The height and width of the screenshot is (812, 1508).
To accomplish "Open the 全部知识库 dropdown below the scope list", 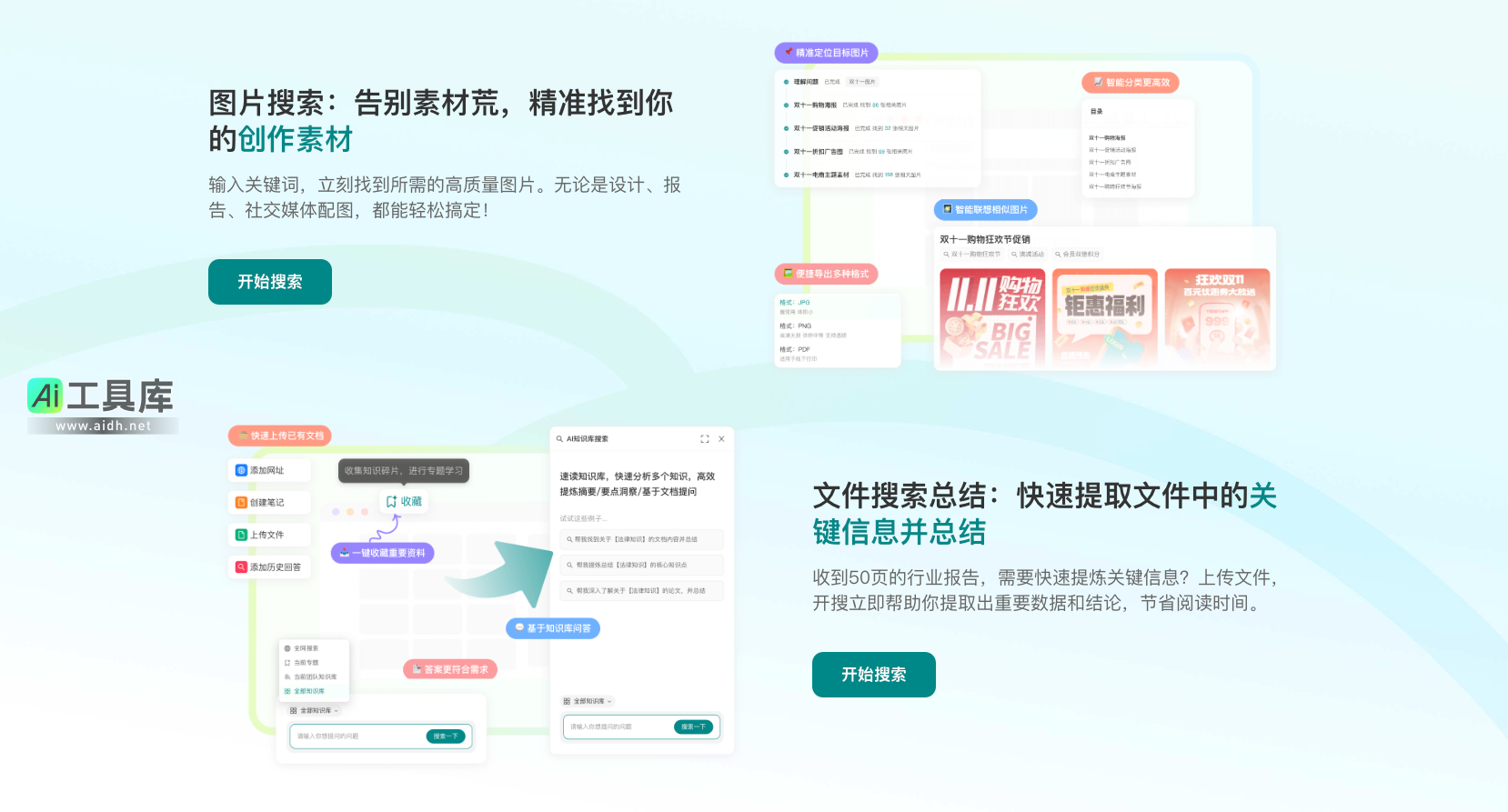I will click(x=315, y=710).
